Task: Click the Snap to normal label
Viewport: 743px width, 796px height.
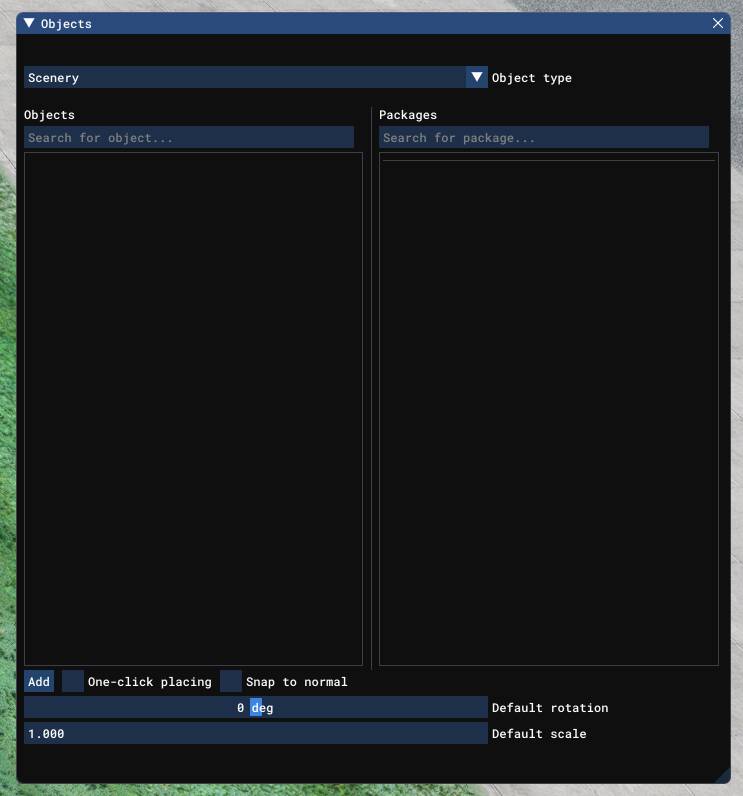Action: click(x=297, y=682)
